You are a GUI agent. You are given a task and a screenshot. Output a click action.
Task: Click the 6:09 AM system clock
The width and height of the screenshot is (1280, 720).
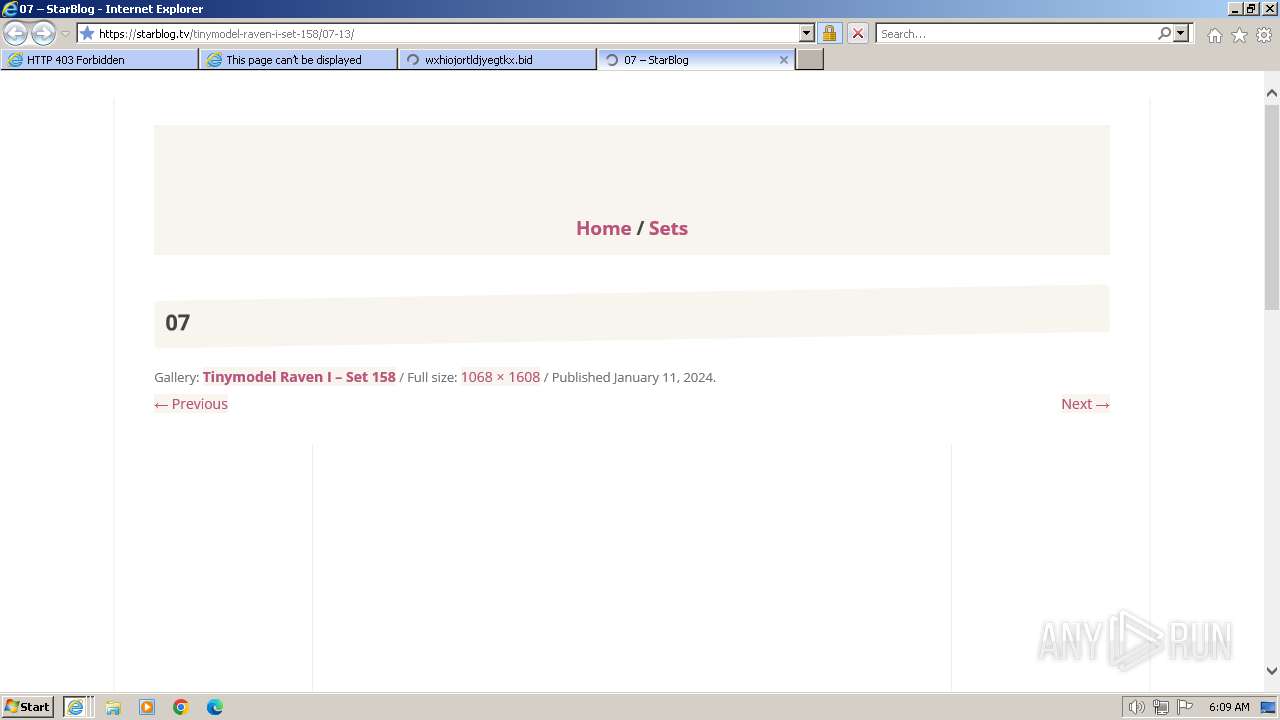(1229, 707)
